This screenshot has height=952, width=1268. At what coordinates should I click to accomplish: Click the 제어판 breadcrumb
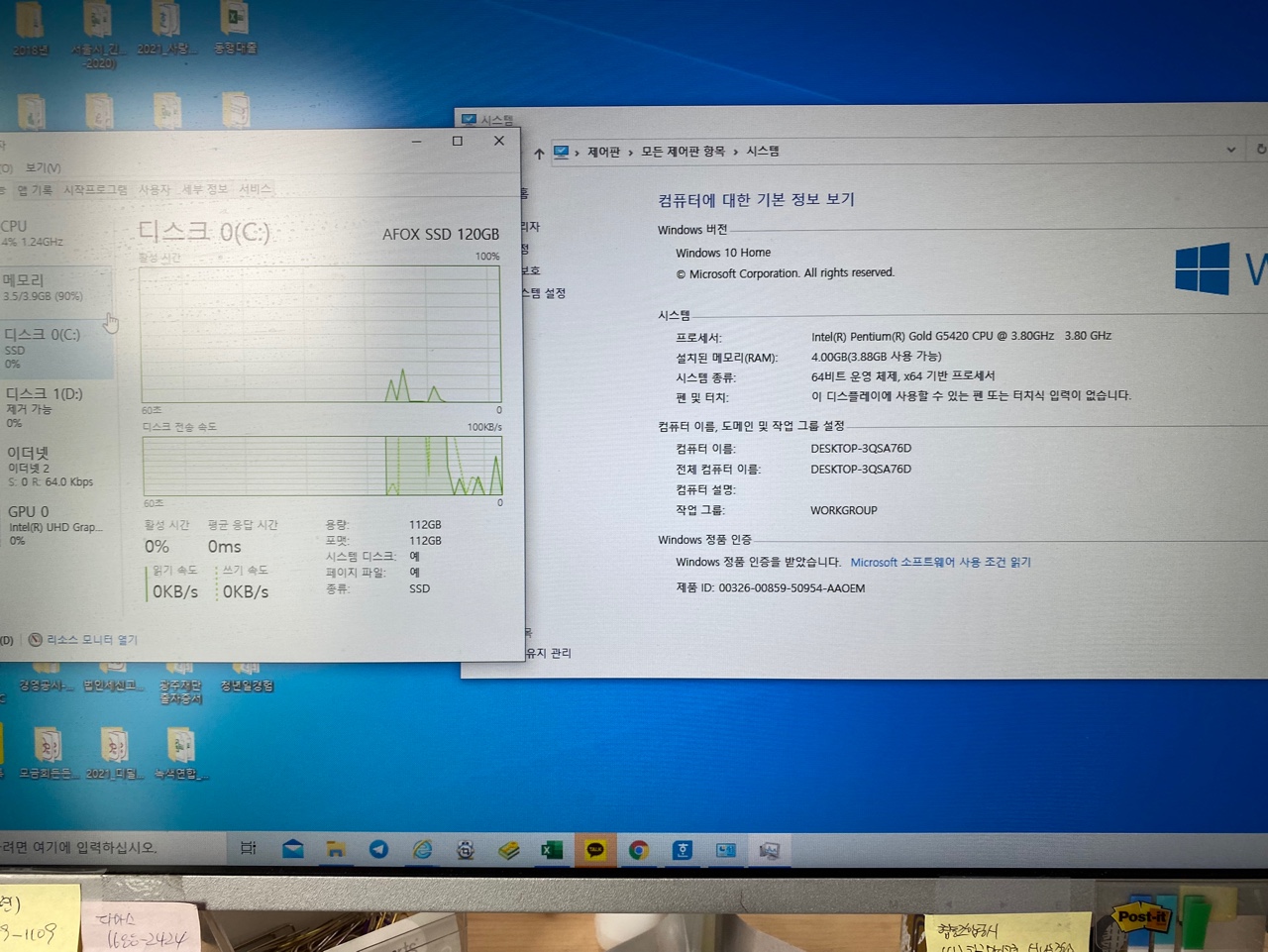(x=603, y=152)
